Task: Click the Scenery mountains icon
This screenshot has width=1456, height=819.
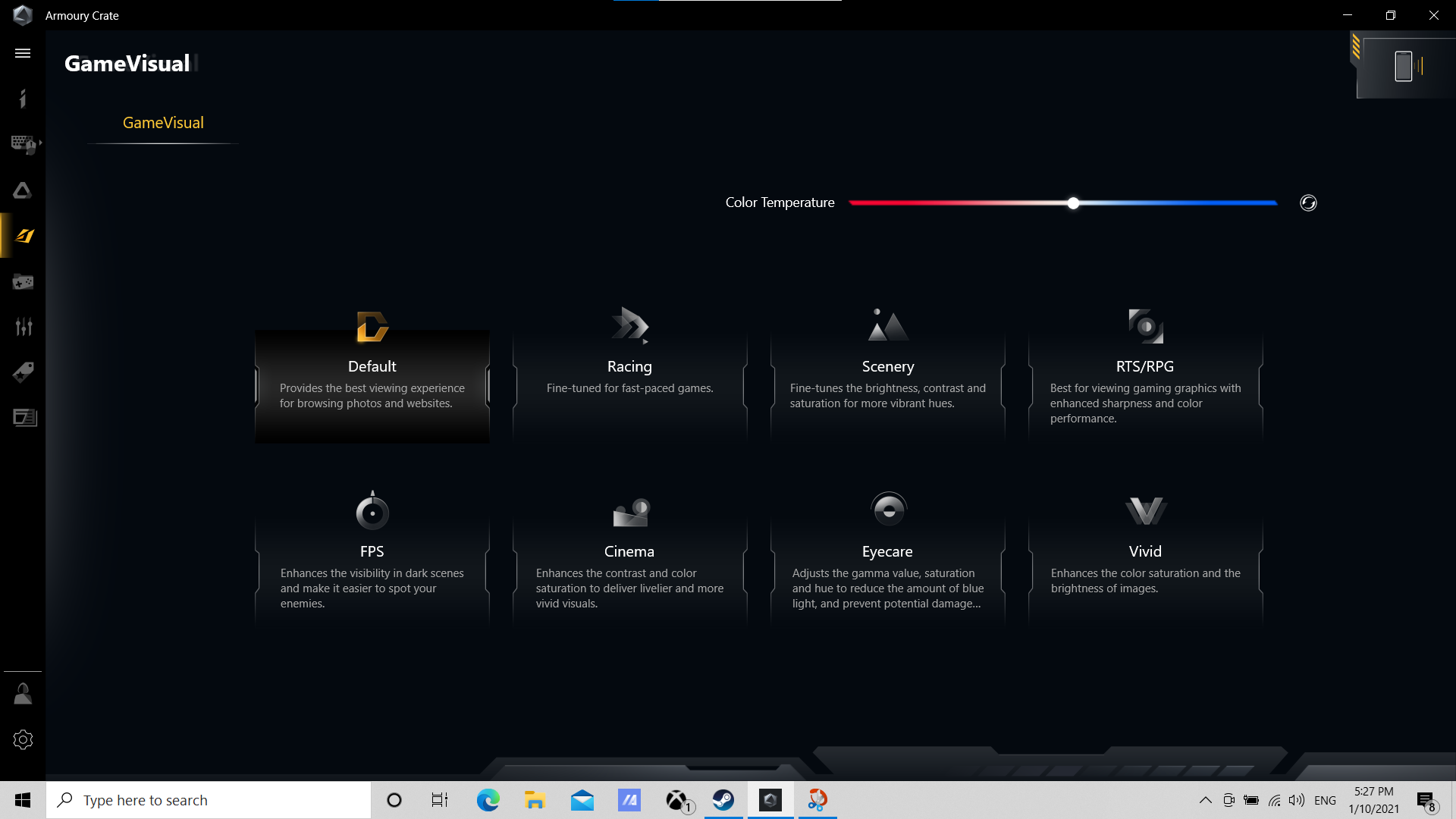Action: tap(887, 325)
